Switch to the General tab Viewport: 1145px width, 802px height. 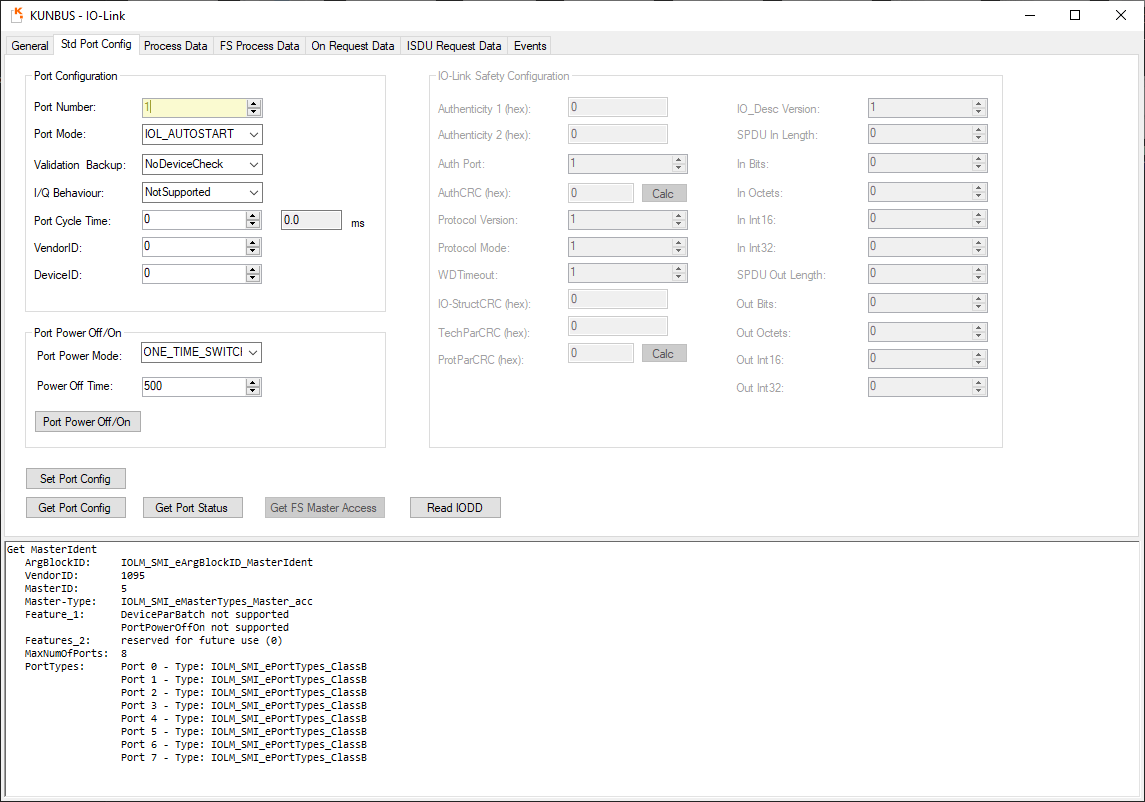pyautogui.click(x=30, y=46)
